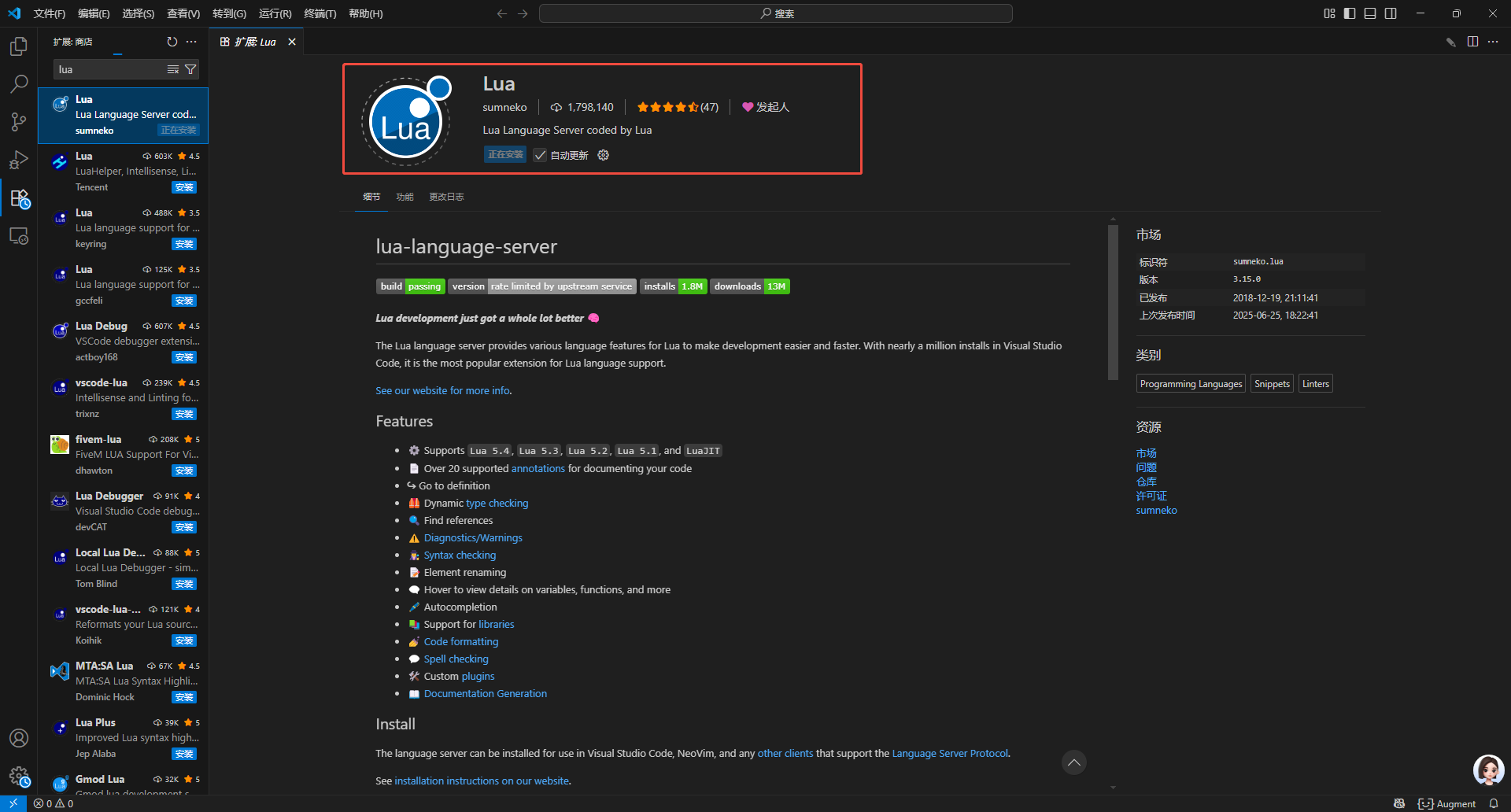
Task: Go back with the navigation arrow
Action: (x=502, y=13)
